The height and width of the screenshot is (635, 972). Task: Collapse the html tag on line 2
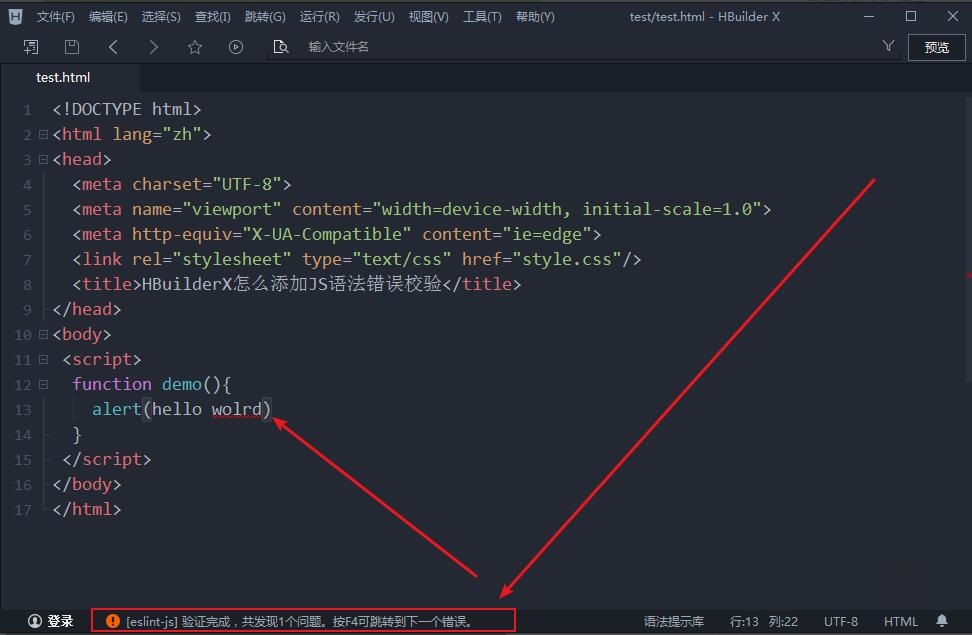point(43,134)
